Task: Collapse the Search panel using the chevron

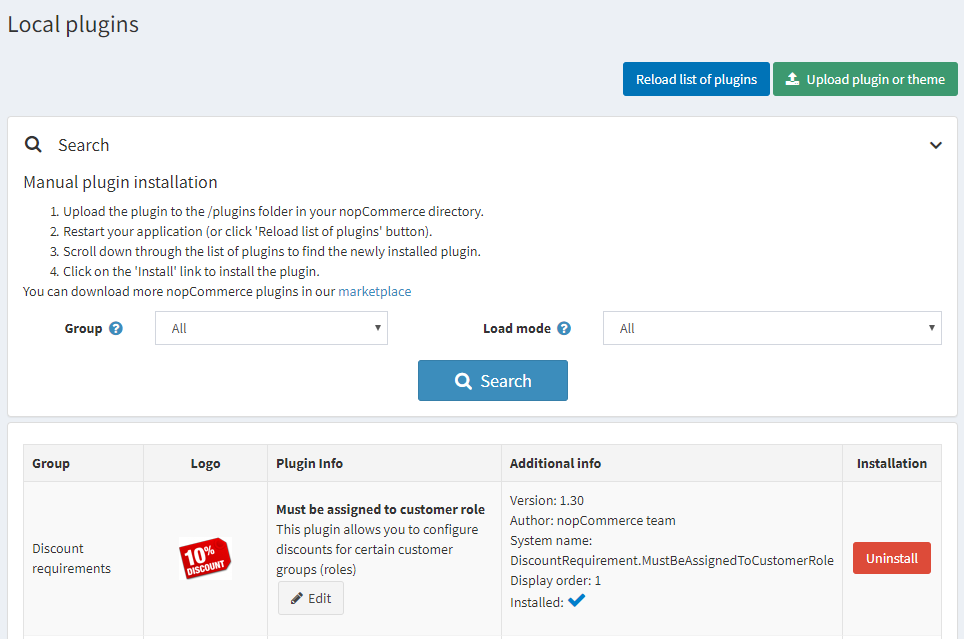Action: coord(935,145)
